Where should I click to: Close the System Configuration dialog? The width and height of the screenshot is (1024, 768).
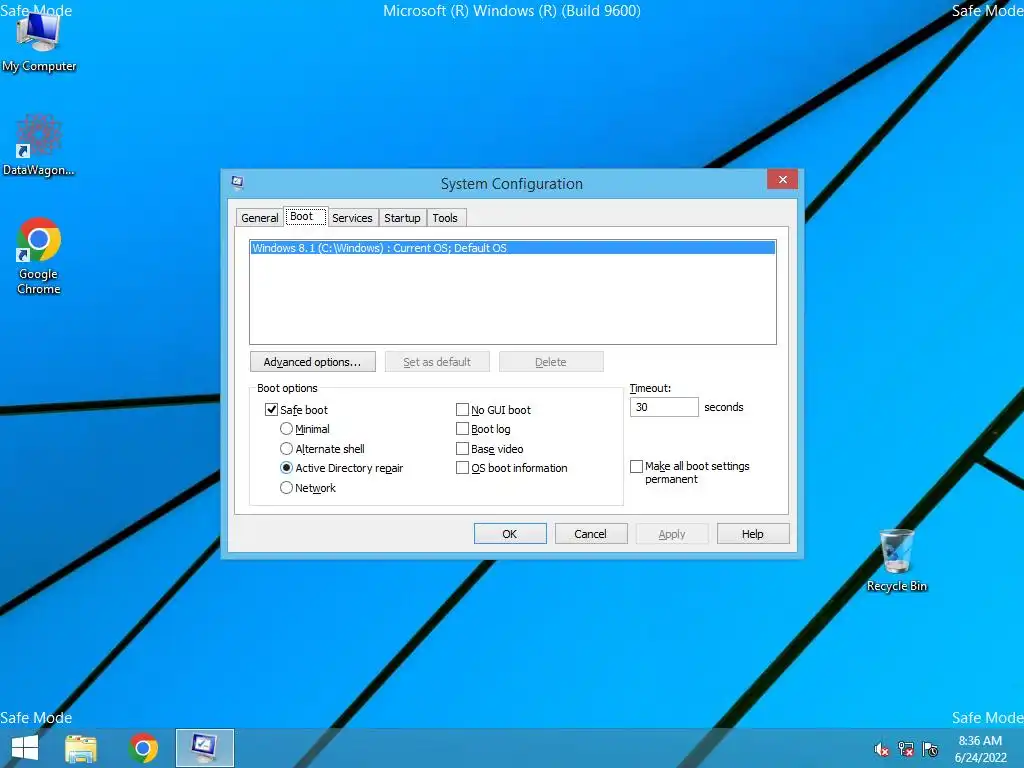tap(782, 180)
